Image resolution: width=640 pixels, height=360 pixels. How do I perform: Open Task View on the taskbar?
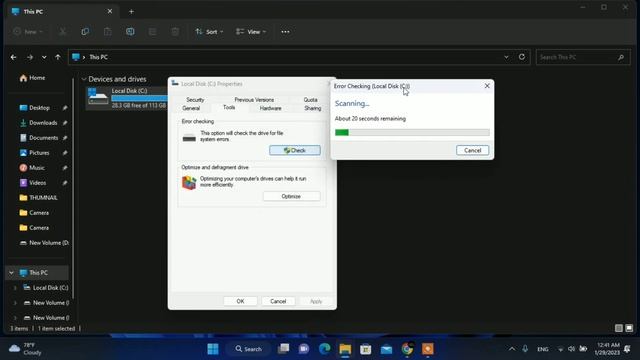pyautogui.click(x=283, y=349)
